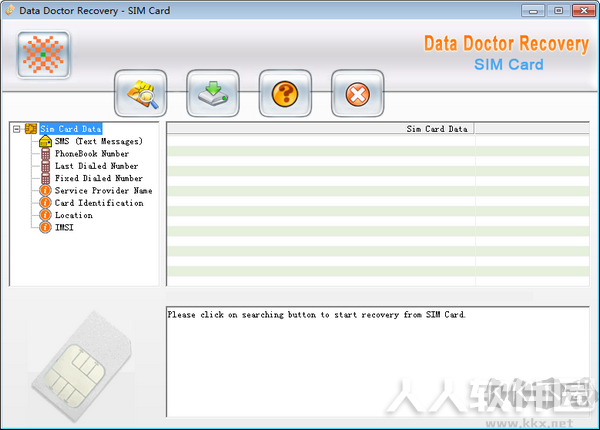This screenshot has width=600, height=430.
Task: Click the PhoneBook Number keypad icon
Action: point(46,154)
